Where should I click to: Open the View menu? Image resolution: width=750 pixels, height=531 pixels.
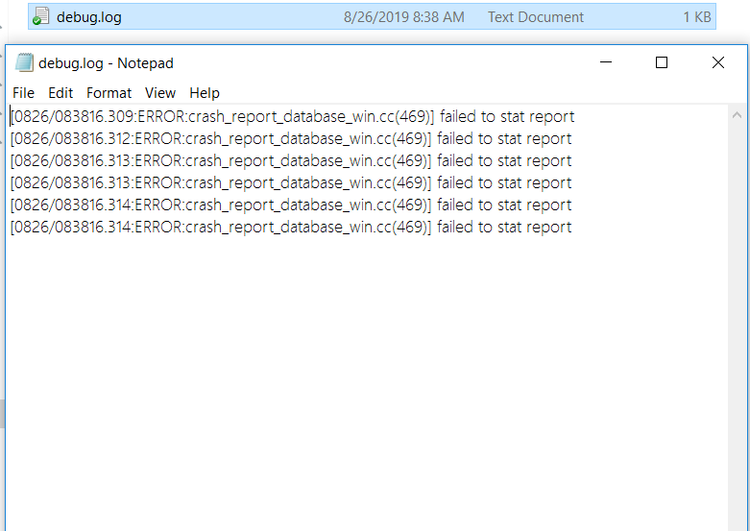[160, 93]
